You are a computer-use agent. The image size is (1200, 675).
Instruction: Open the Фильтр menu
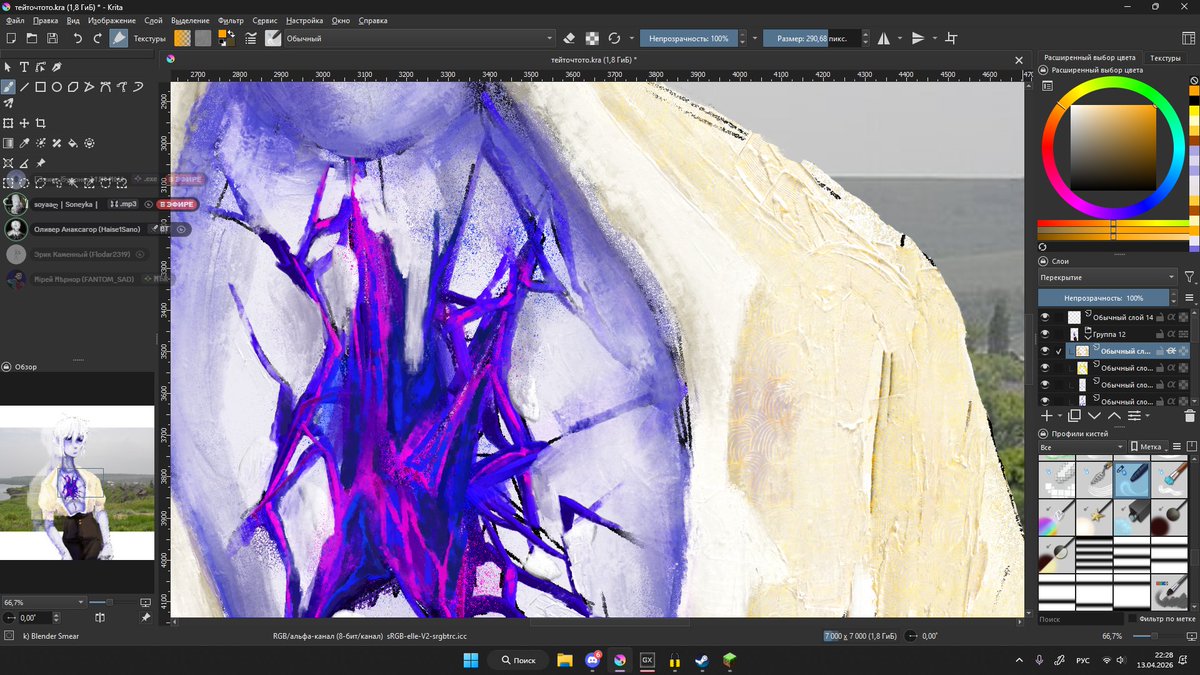tap(230, 20)
